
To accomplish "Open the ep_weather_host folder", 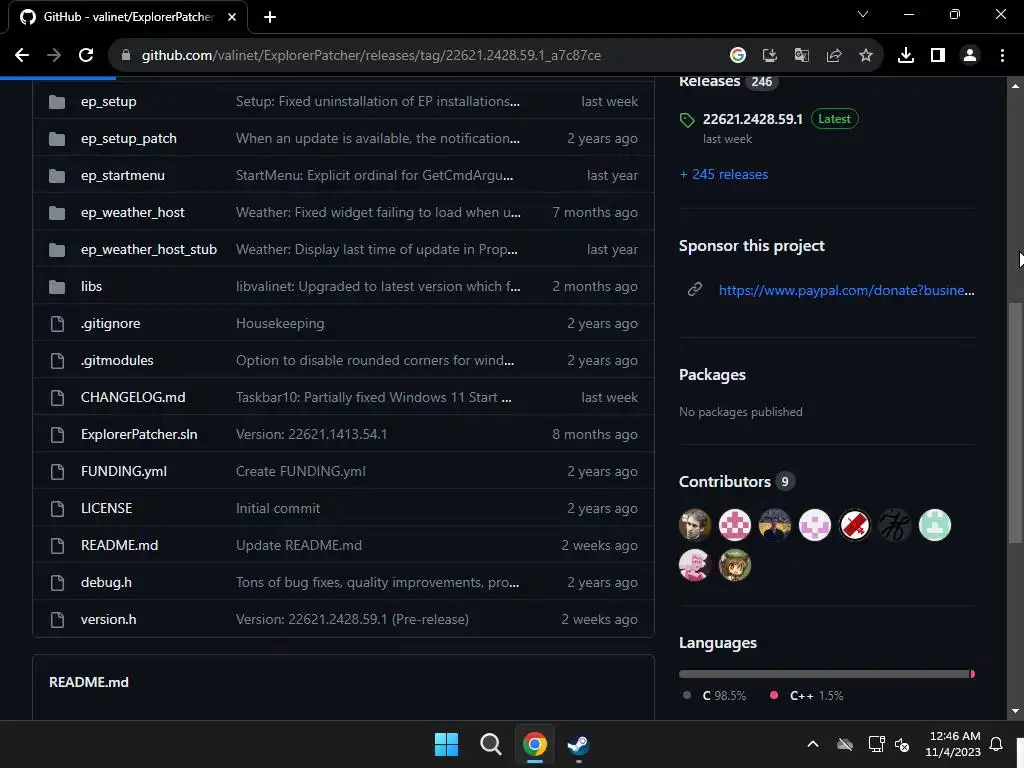I will pos(133,212).
